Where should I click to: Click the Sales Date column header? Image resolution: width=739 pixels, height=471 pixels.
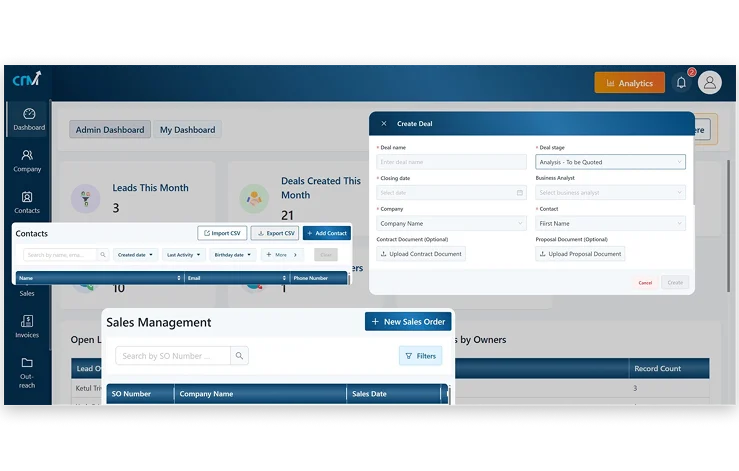[x=393, y=394]
